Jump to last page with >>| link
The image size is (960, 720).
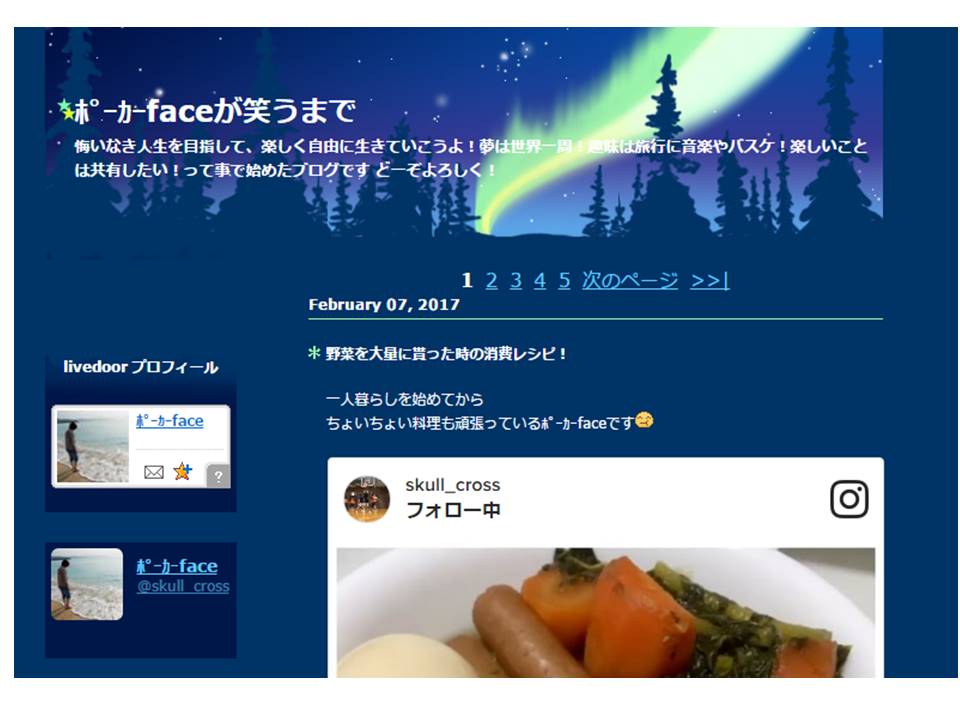(x=710, y=280)
